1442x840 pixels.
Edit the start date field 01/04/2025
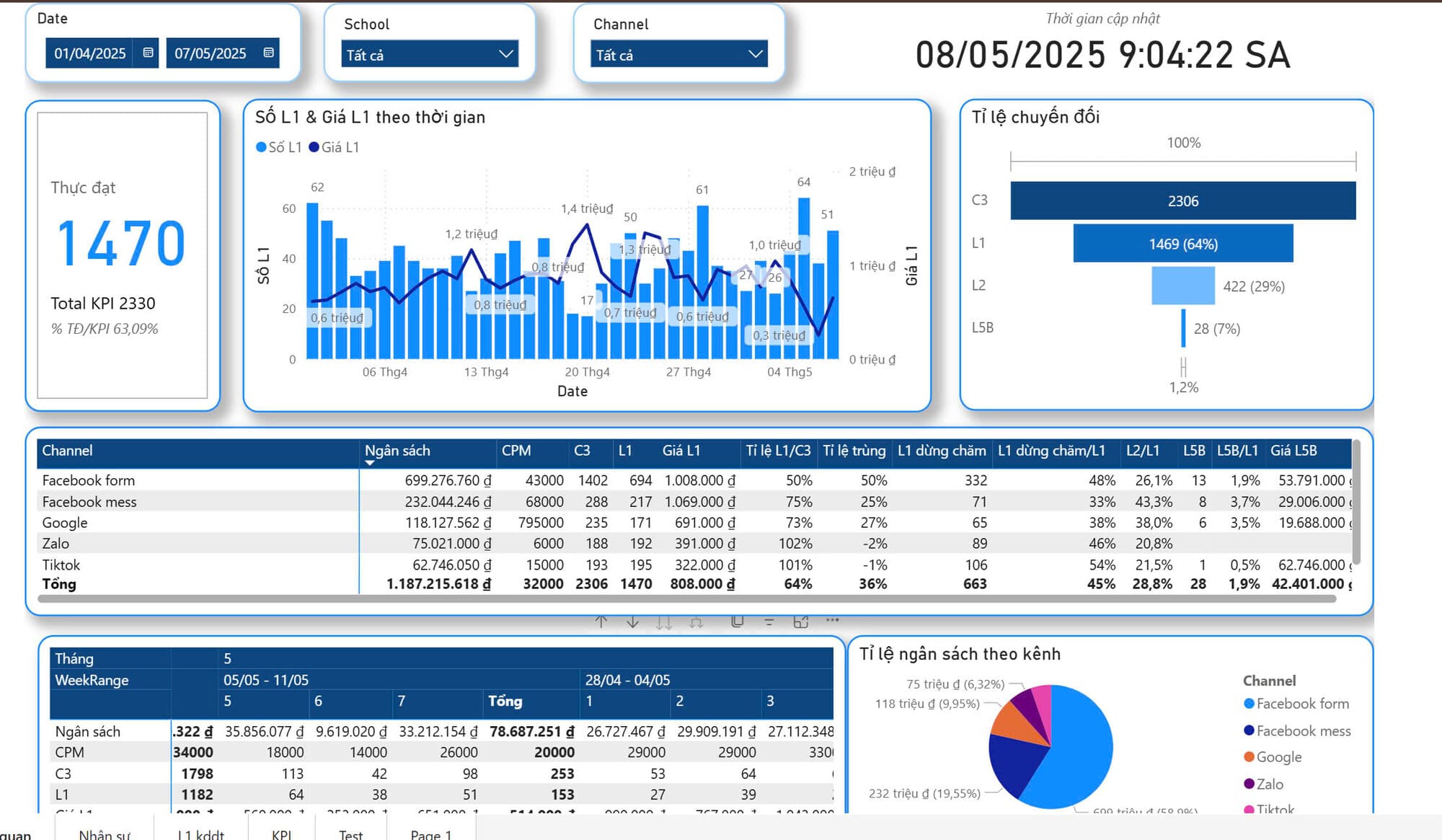tap(89, 53)
